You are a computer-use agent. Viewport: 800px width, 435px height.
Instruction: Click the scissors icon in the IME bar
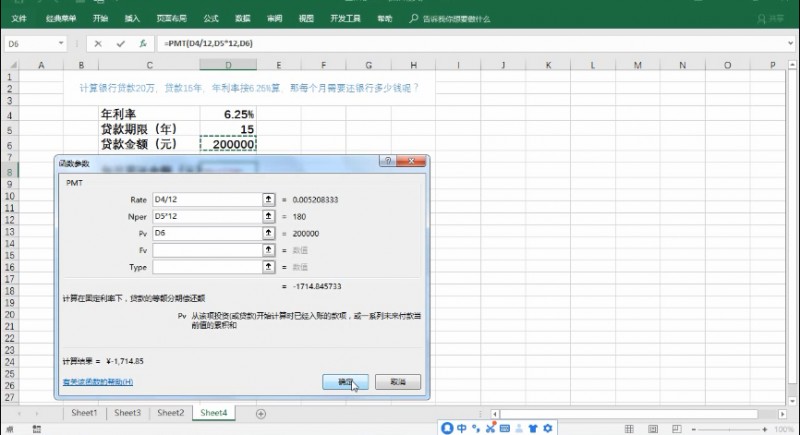click(490, 428)
